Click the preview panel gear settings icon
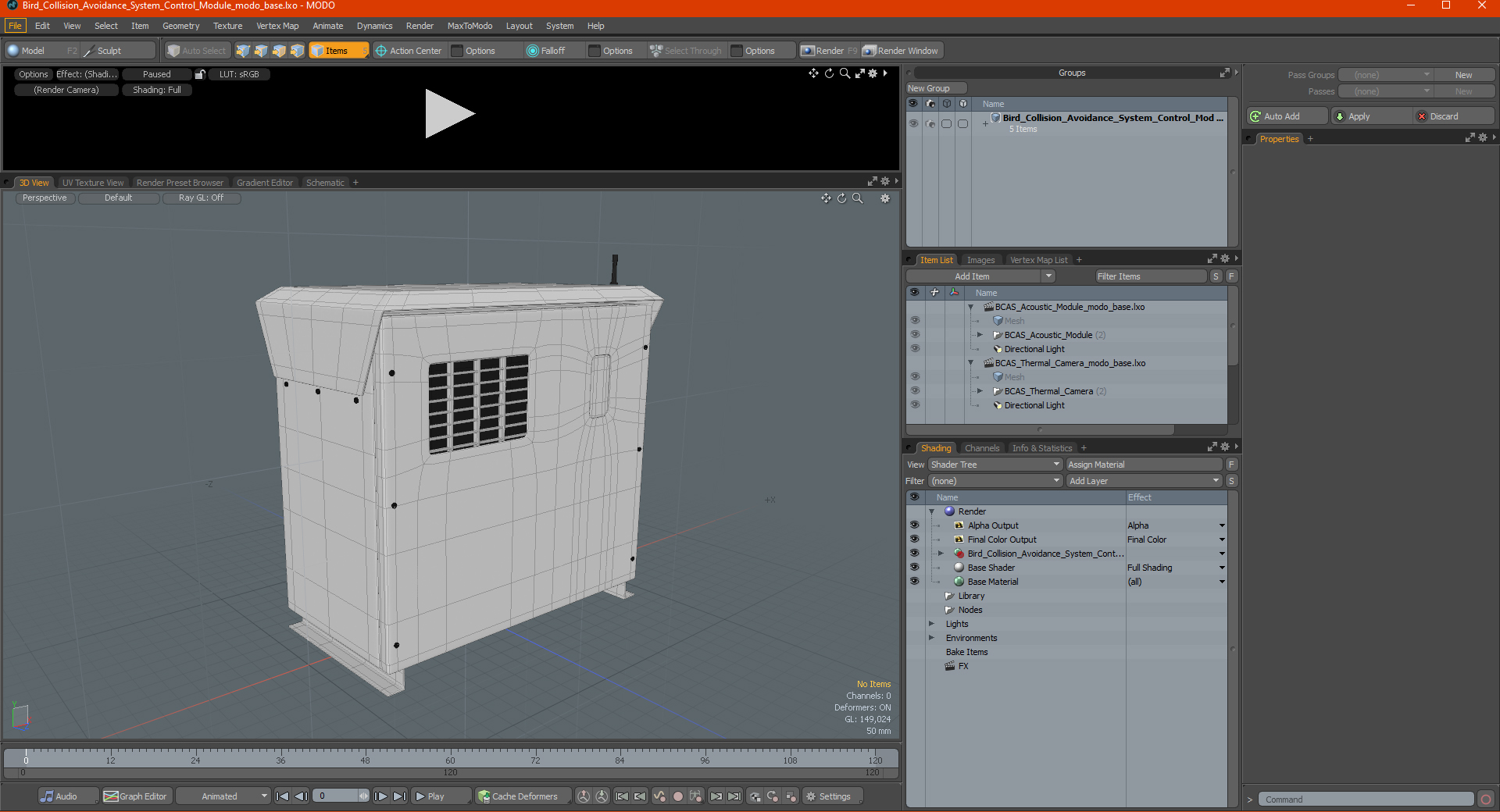The width and height of the screenshot is (1500, 812). coord(873,73)
